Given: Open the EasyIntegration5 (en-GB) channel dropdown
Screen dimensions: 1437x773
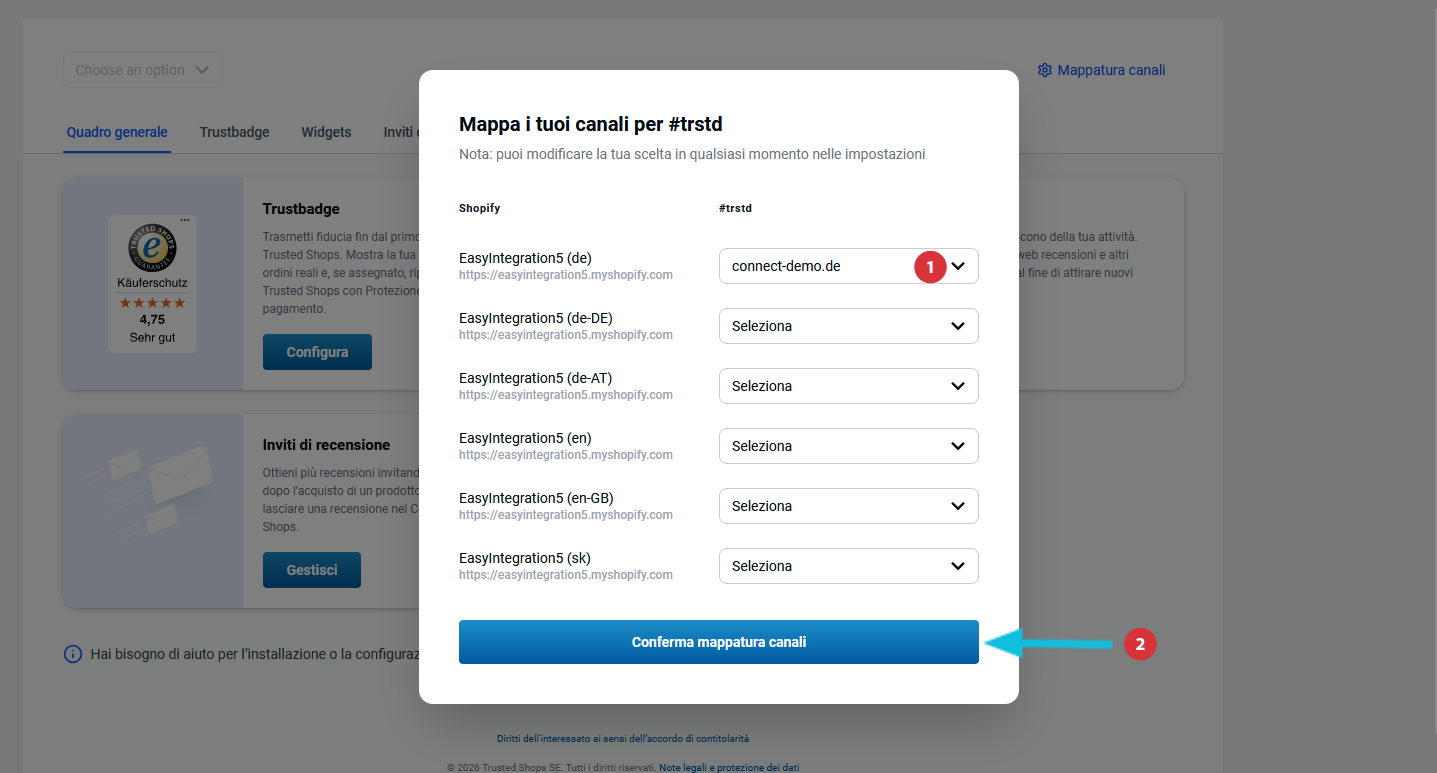Looking at the screenshot, I should click(848, 506).
